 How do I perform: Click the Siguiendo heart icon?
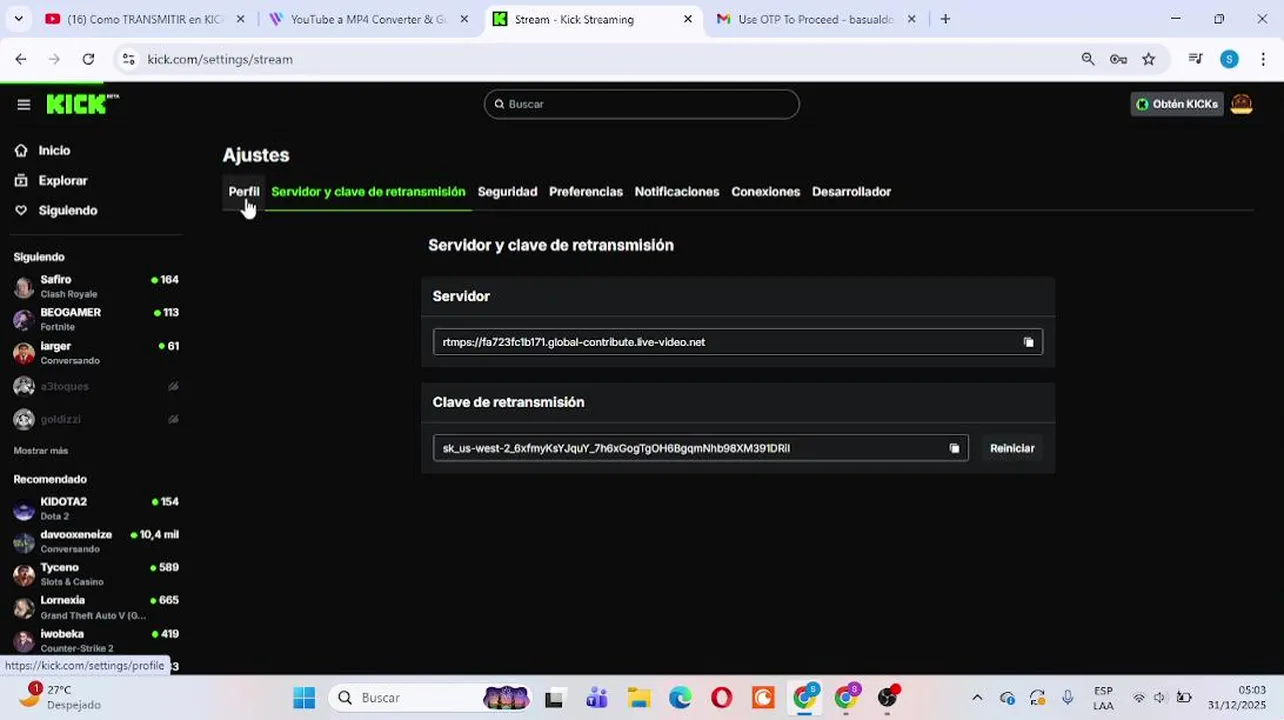click(21, 210)
